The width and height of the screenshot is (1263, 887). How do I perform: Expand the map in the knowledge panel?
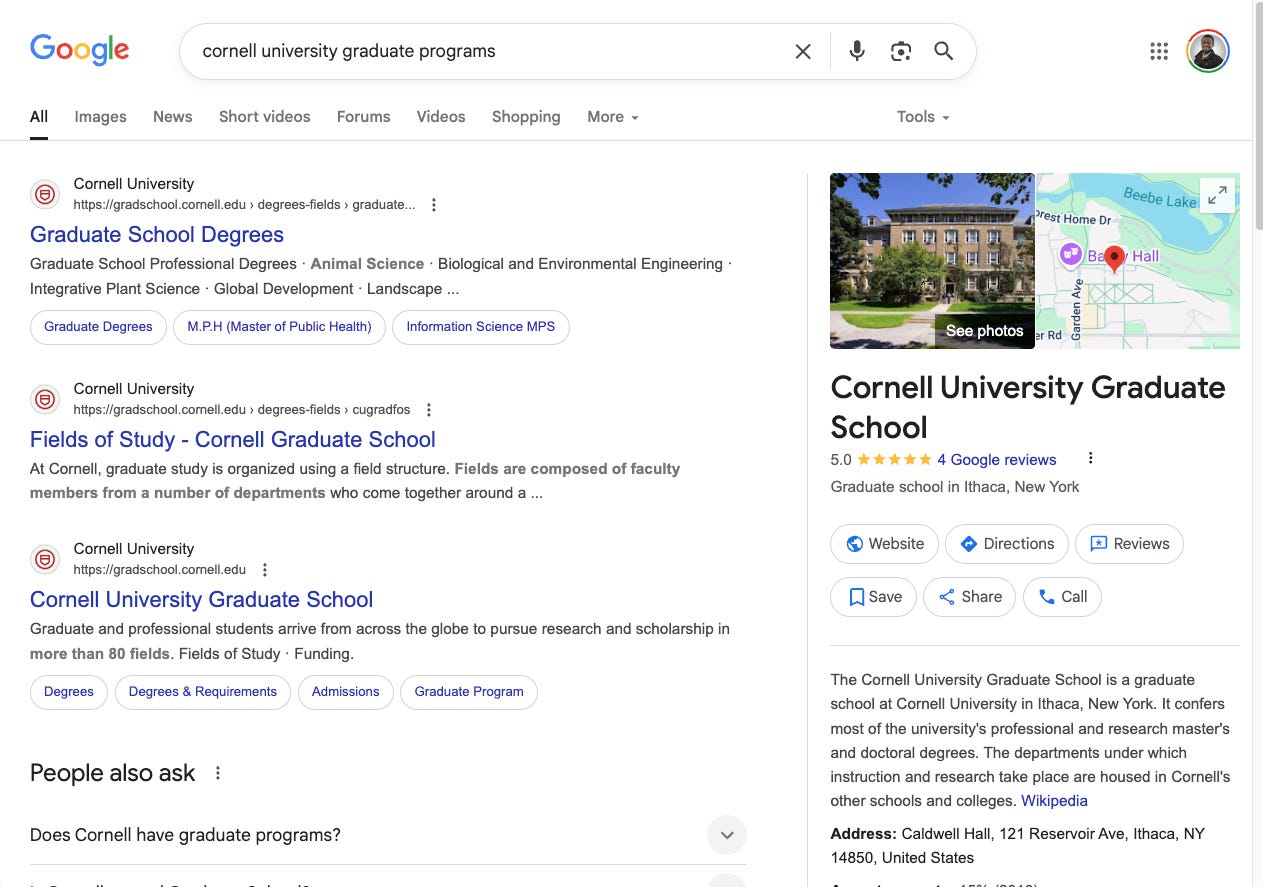pyautogui.click(x=1217, y=196)
